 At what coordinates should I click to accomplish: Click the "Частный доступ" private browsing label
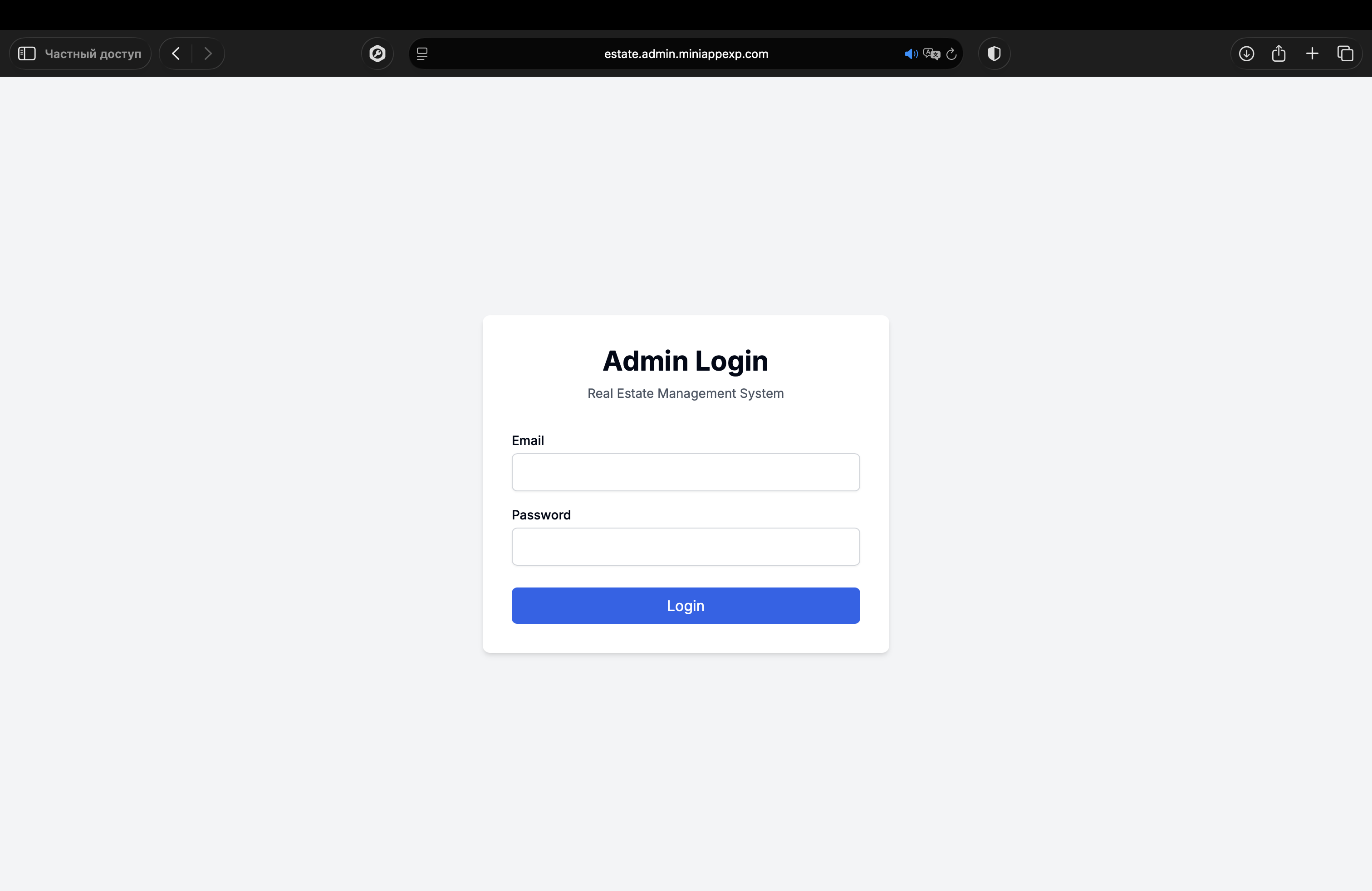click(93, 54)
